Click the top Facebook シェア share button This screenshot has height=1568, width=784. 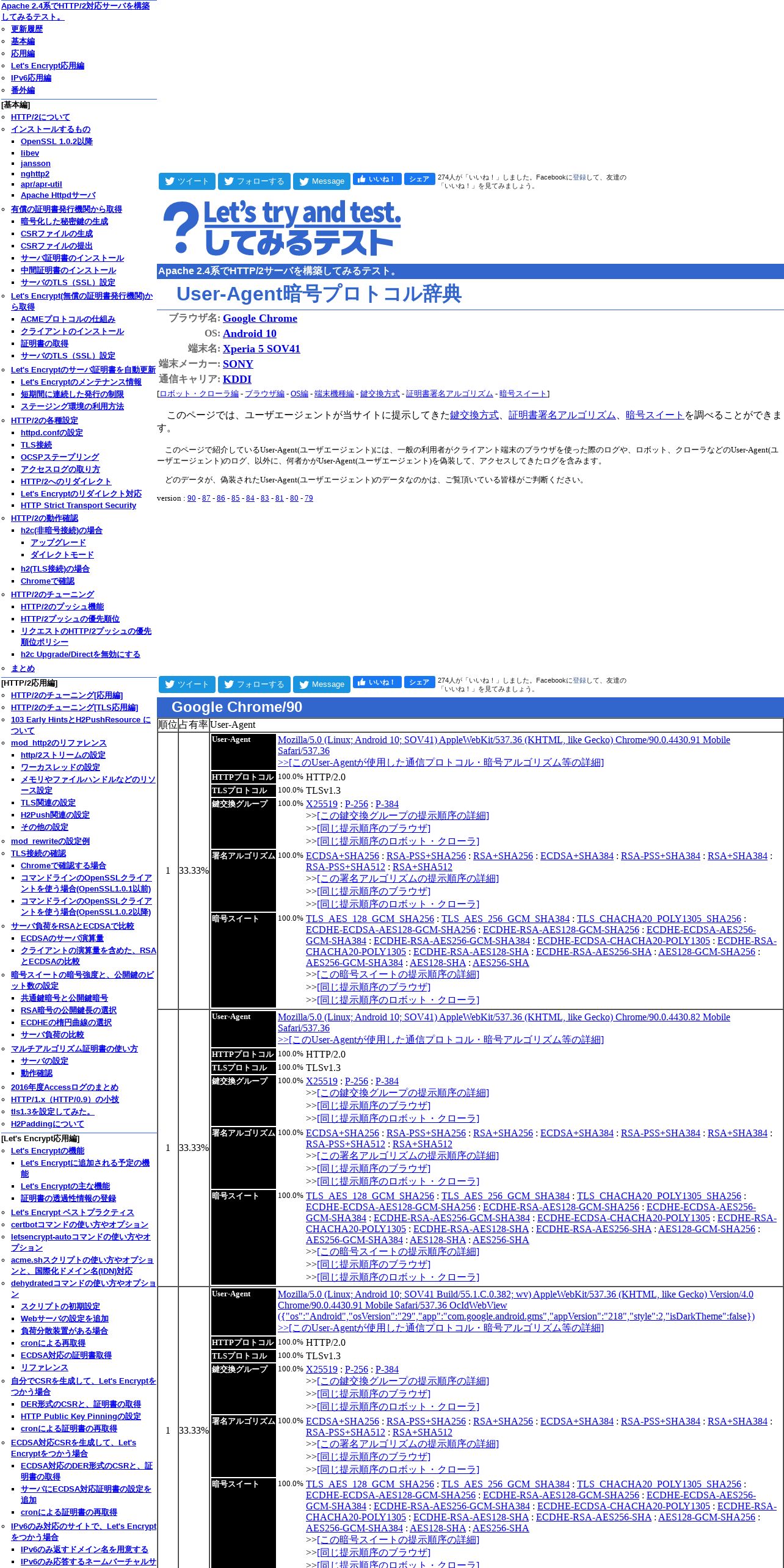pos(419,179)
